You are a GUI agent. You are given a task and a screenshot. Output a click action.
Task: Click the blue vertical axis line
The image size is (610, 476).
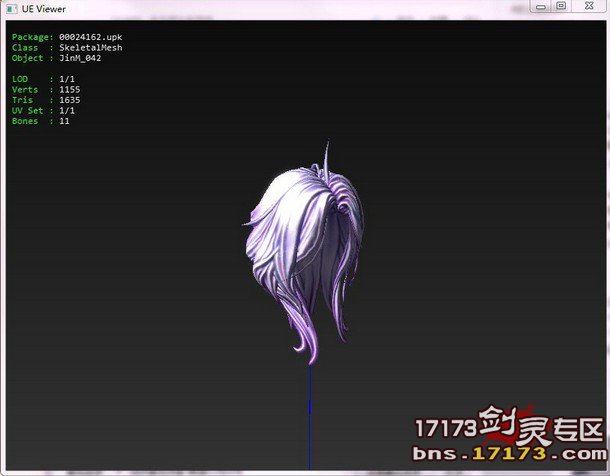(x=310, y=416)
